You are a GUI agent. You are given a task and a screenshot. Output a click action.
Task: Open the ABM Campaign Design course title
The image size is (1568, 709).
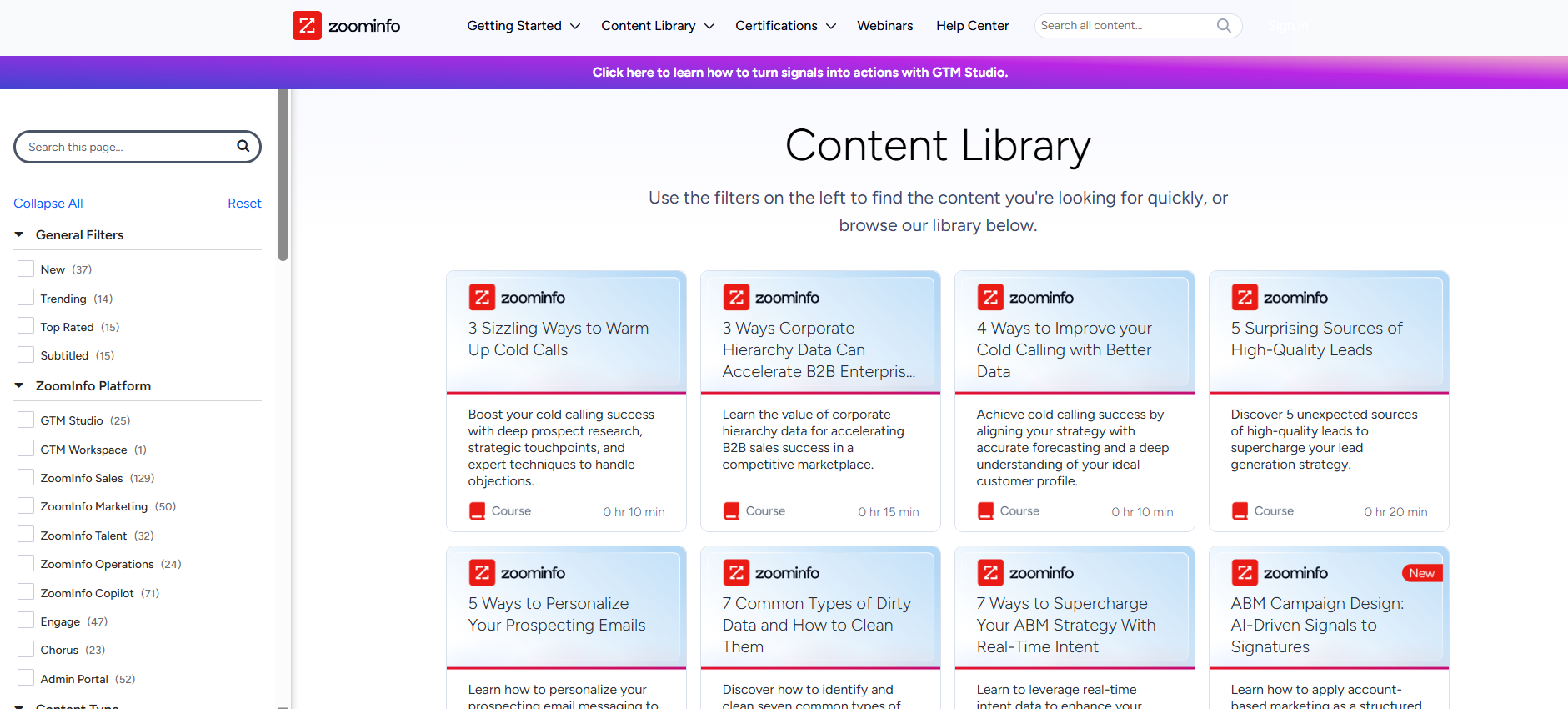pyautogui.click(x=1318, y=625)
